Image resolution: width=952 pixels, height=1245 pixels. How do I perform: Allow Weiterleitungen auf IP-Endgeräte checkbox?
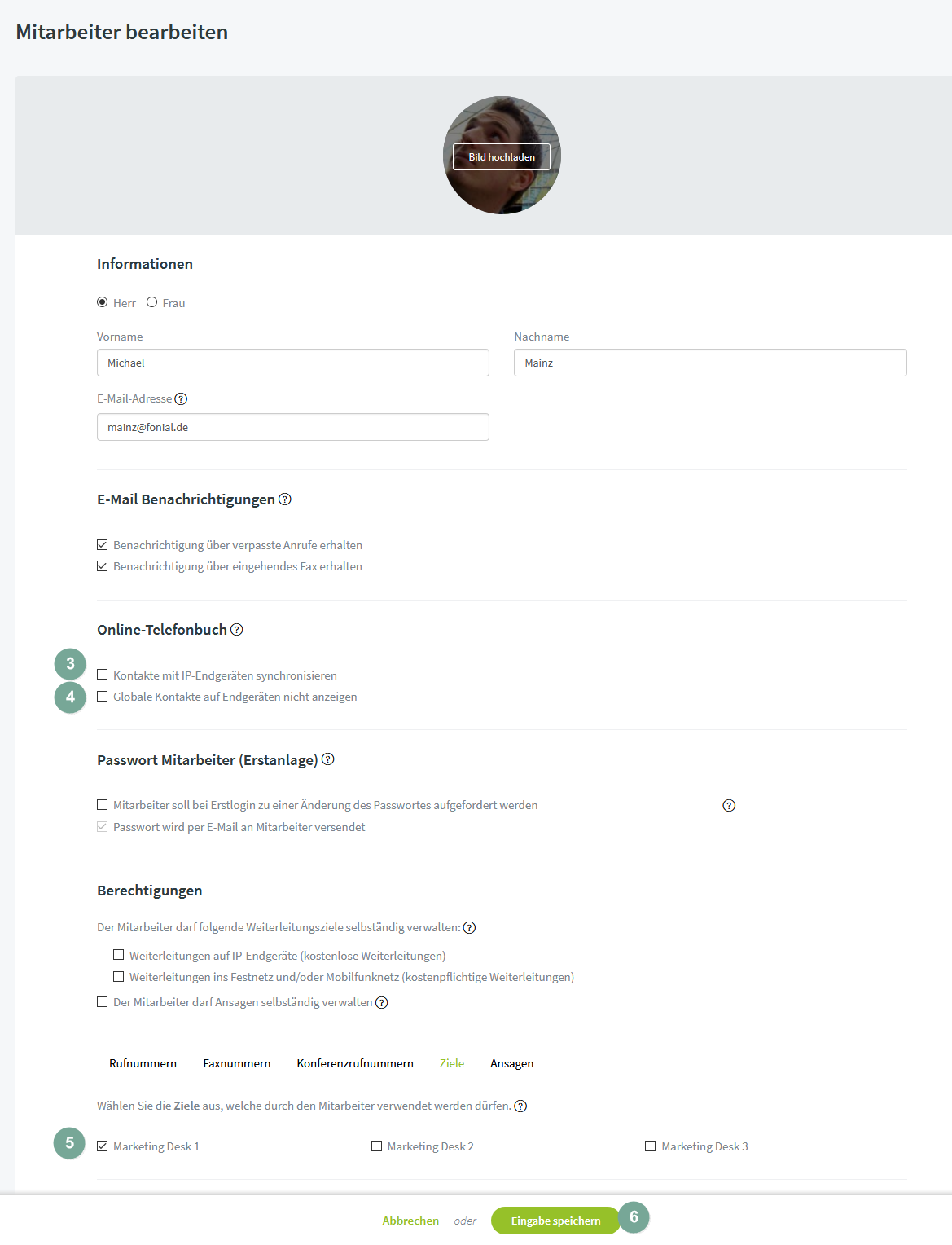point(118,955)
